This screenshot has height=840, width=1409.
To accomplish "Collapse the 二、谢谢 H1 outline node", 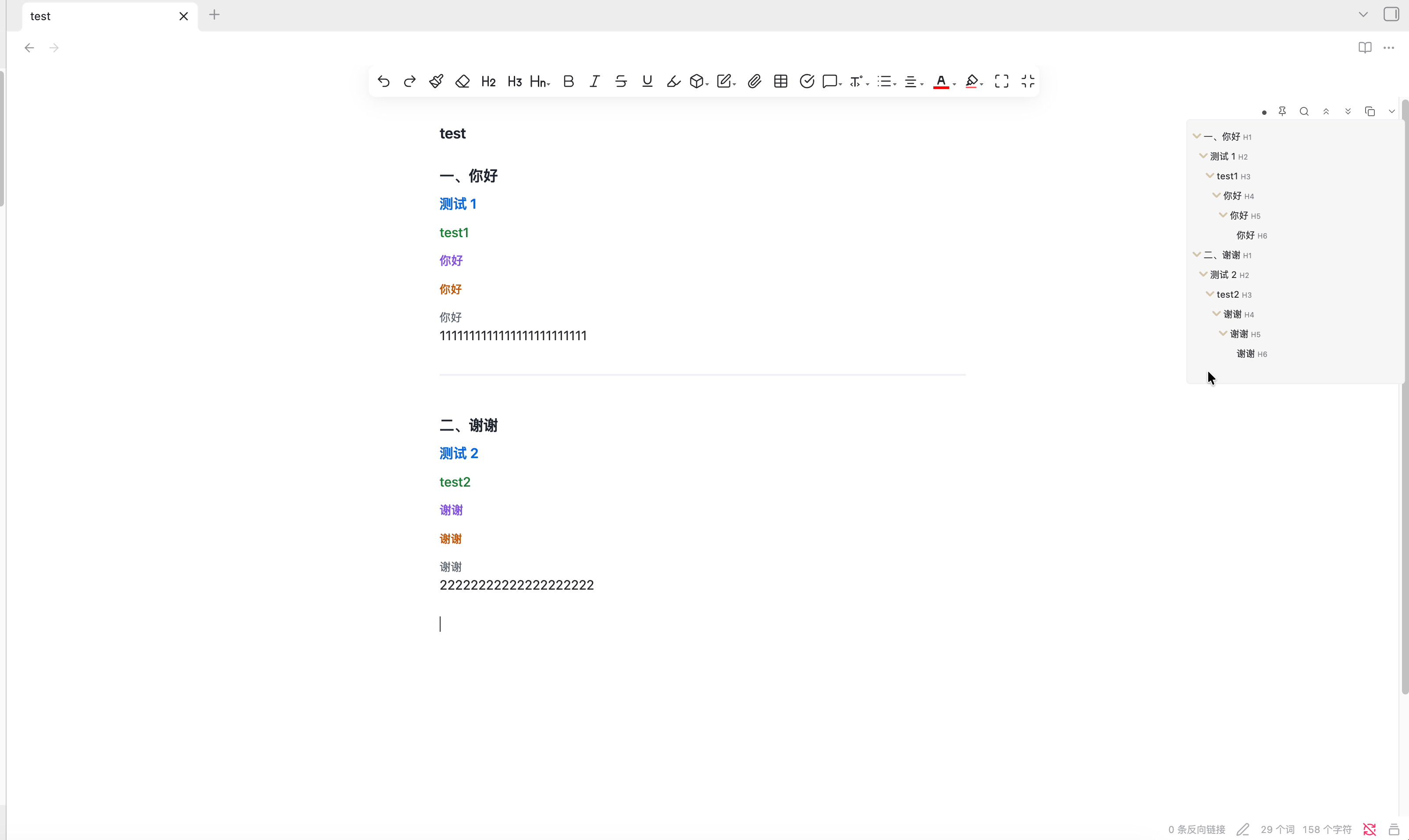I will pos(1196,255).
